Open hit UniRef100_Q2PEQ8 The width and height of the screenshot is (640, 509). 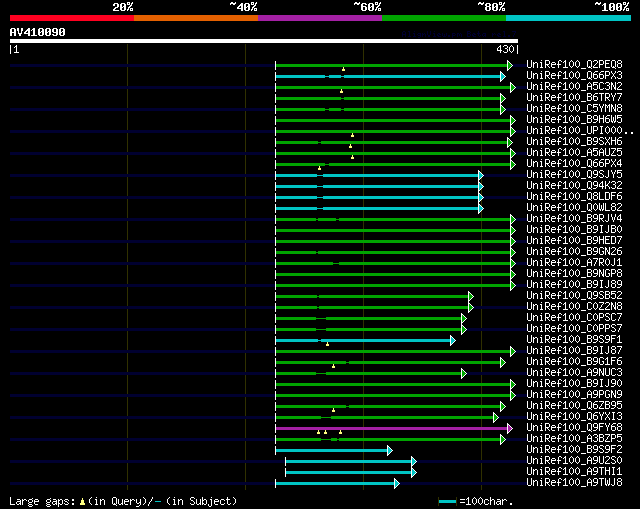pos(574,64)
